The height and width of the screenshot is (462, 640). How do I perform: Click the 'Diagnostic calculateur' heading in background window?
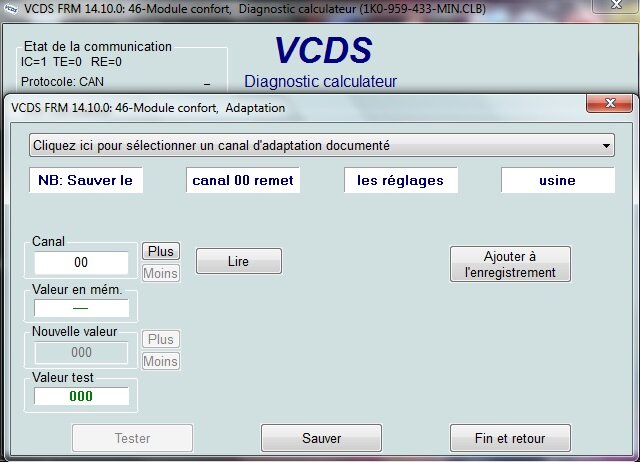tap(320, 82)
